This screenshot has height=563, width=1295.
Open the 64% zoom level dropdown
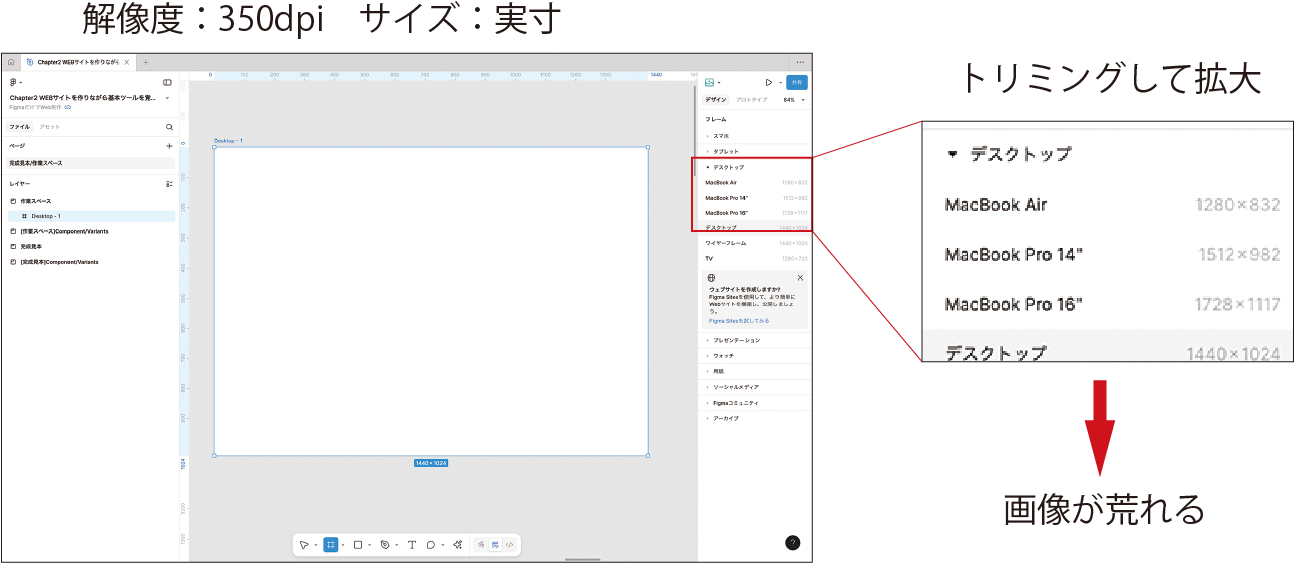(x=793, y=100)
